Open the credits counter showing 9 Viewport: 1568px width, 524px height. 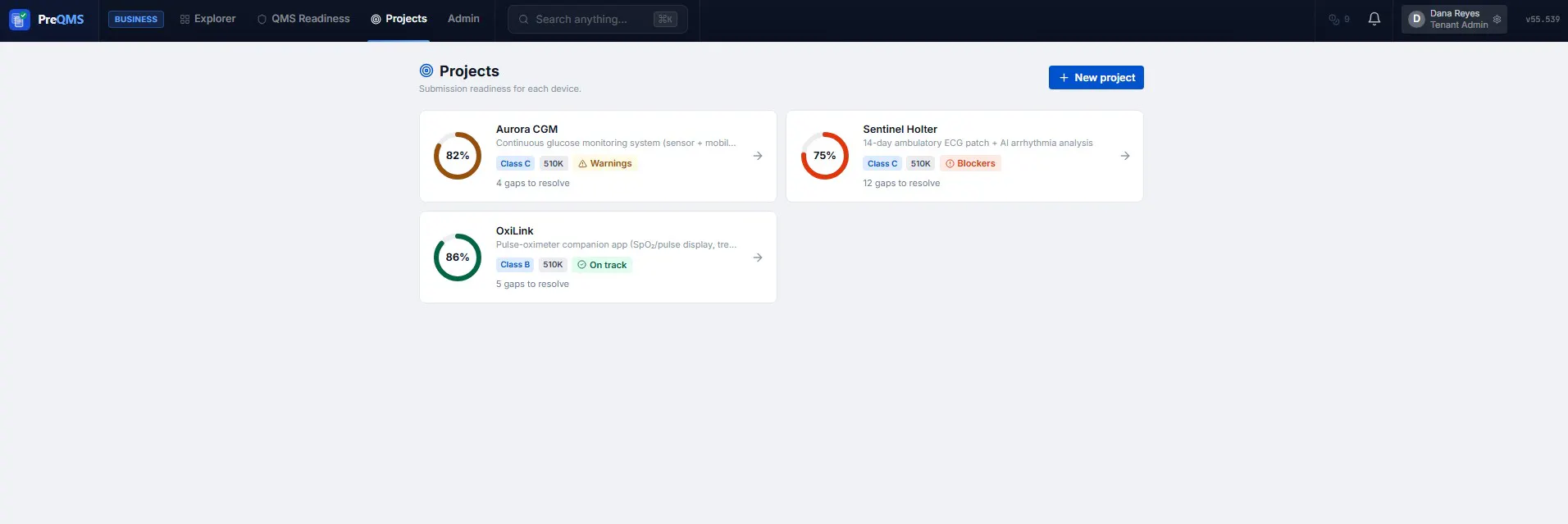(x=1339, y=19)
